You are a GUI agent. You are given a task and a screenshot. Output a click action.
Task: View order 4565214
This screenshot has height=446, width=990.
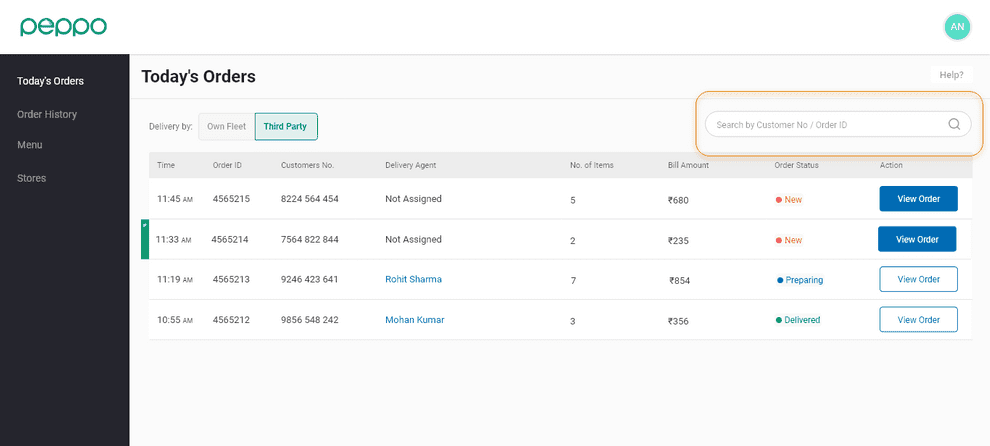click(x=916, y=239)
